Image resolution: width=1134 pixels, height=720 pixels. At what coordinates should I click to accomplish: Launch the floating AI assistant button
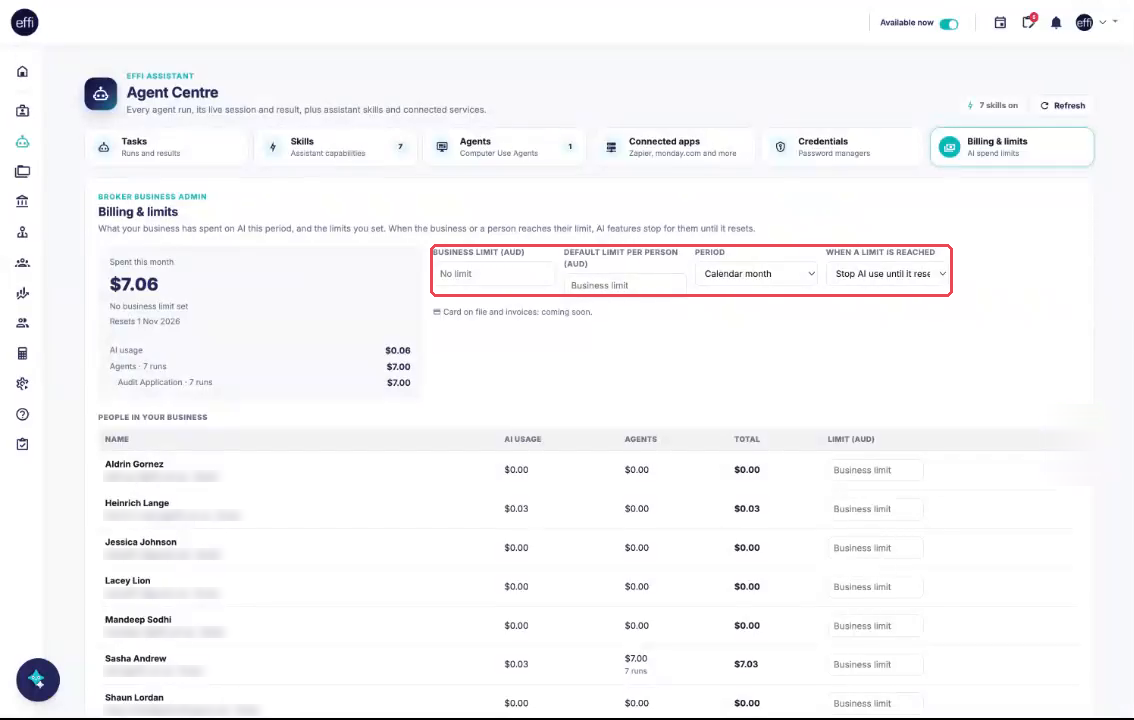[x=38, y=680]
